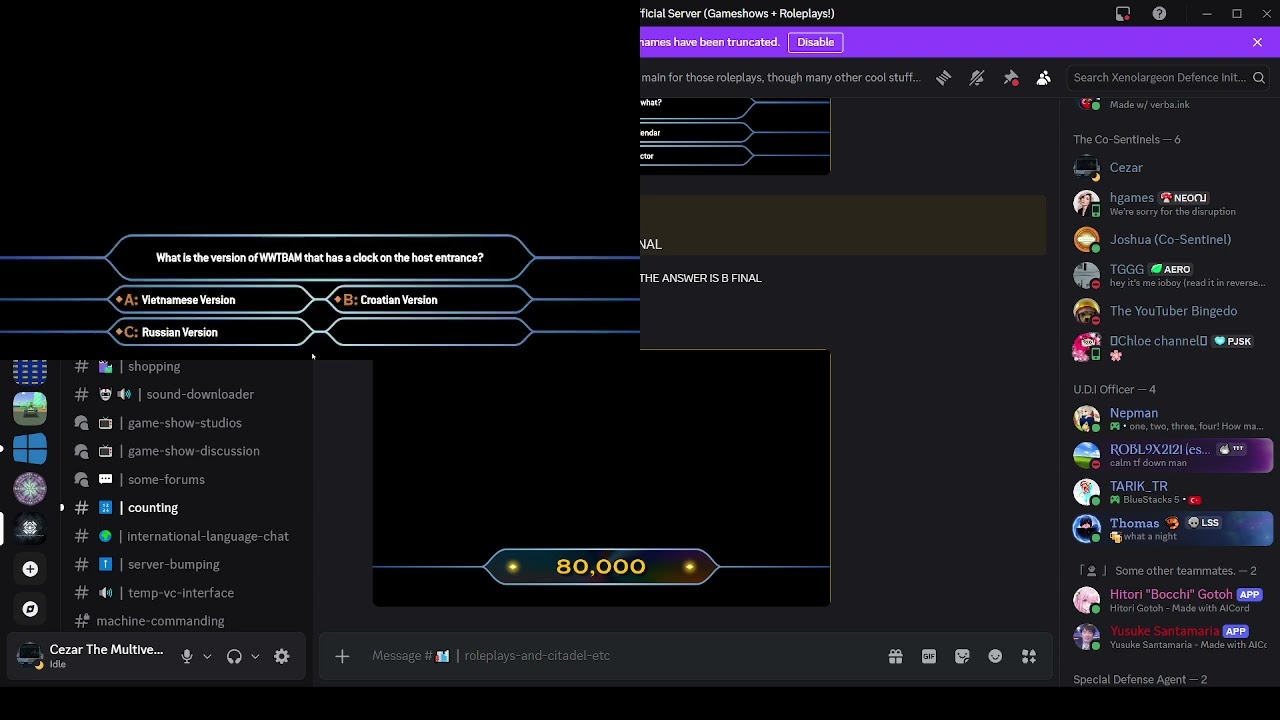
Task: Focus the Search Xenolargeon Defence field
Action: coord(1168,78)
